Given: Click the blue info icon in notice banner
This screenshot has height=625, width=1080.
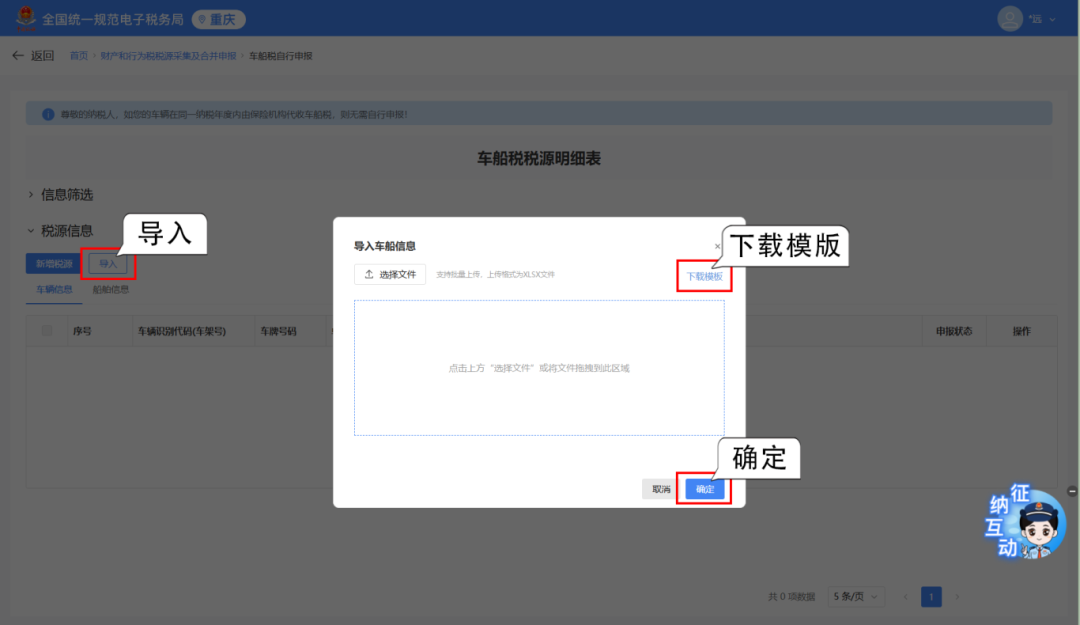Looking at the screenshot, I should click(47, 115).
